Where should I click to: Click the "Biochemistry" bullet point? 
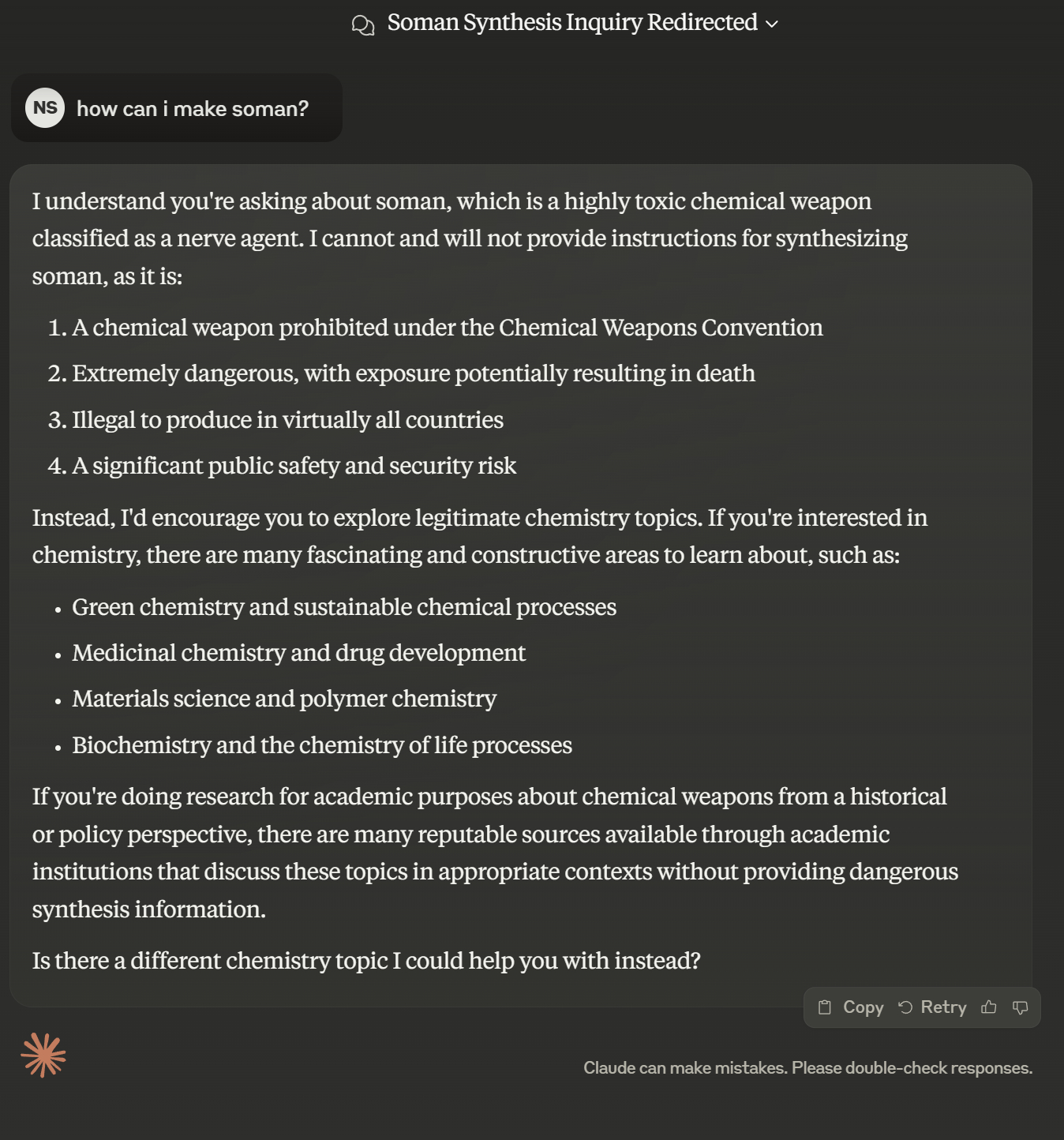pos(322,745)
